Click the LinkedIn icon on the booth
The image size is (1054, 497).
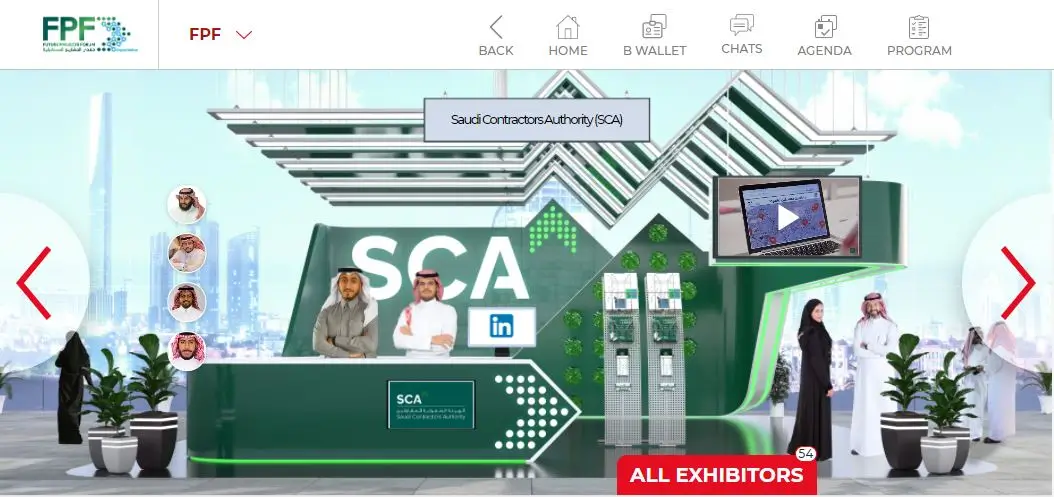[x=501, y=327]
